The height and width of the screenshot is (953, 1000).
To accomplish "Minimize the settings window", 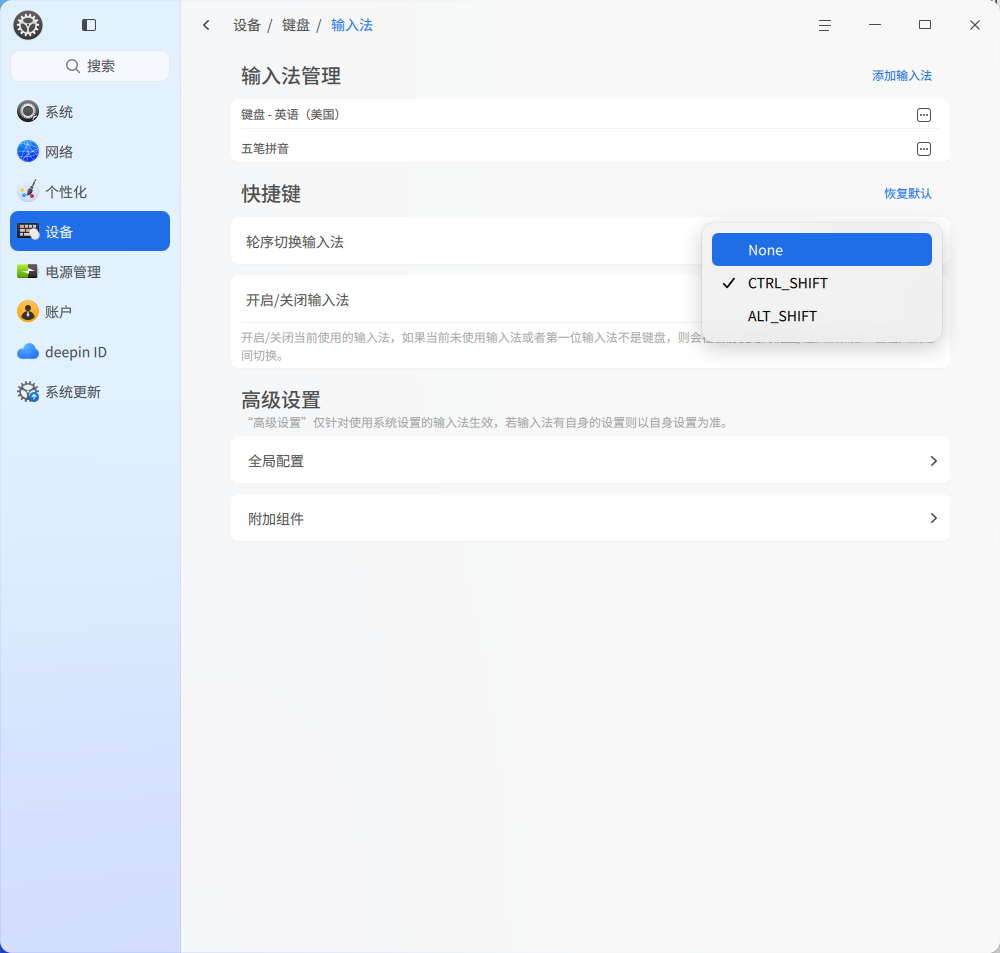I will pyautogui.click(x=874, y=25).
